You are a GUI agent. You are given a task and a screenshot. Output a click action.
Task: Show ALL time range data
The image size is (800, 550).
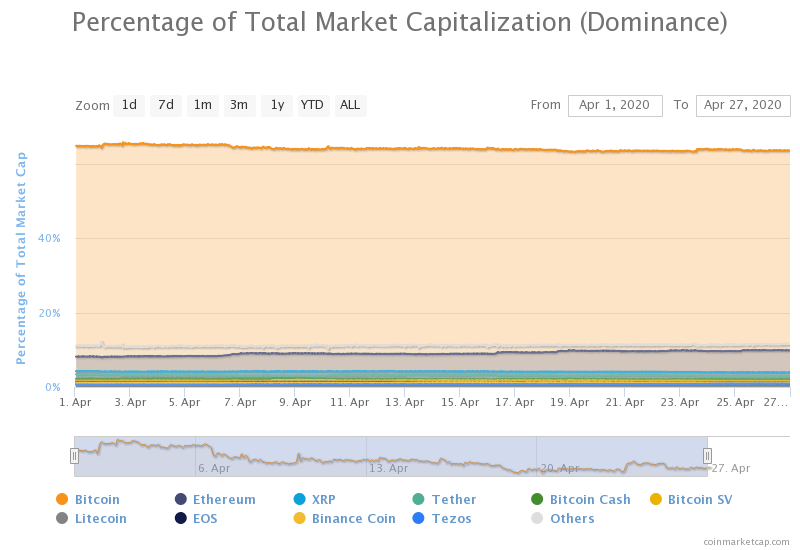350,105
